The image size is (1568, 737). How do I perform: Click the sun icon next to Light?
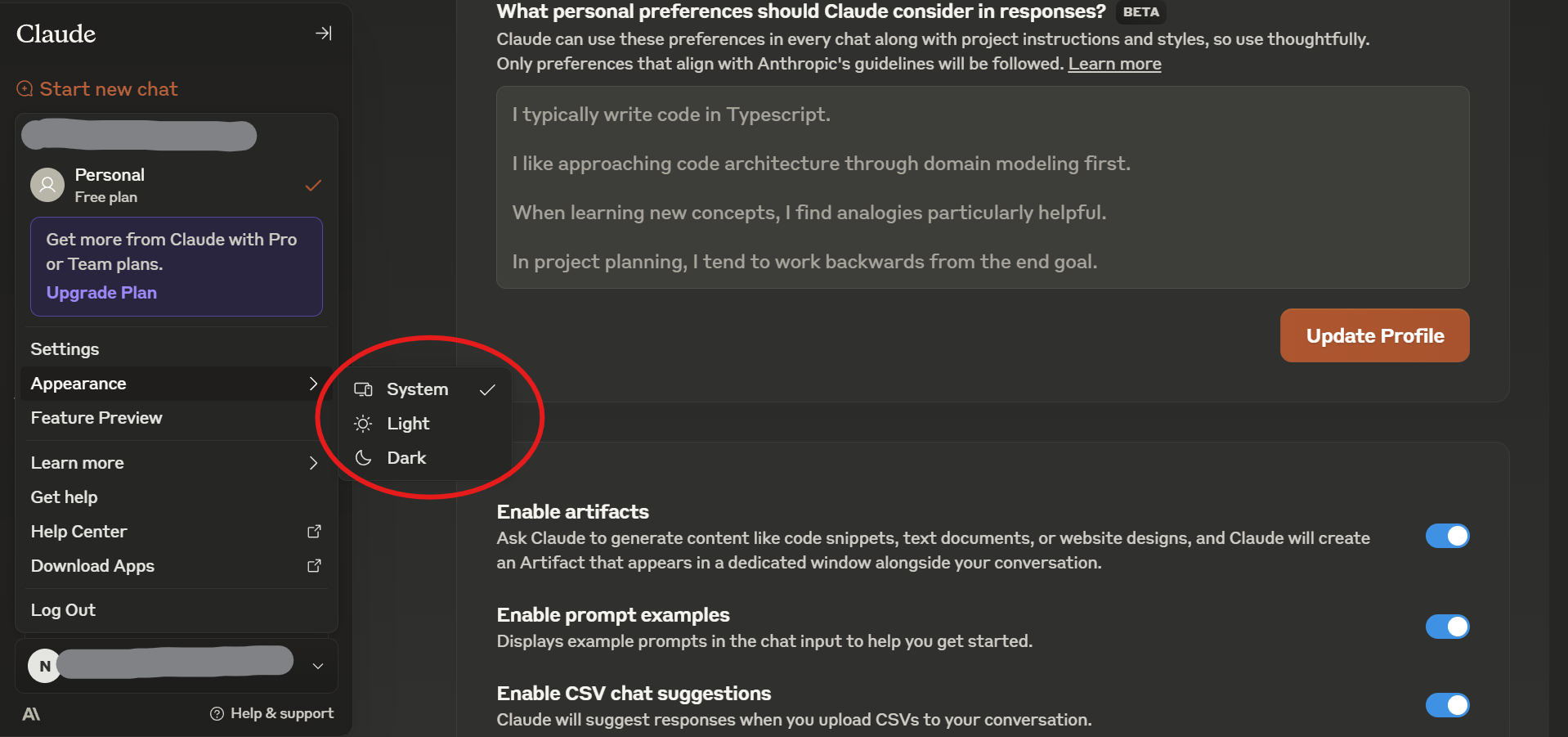[x=362, y=424]
